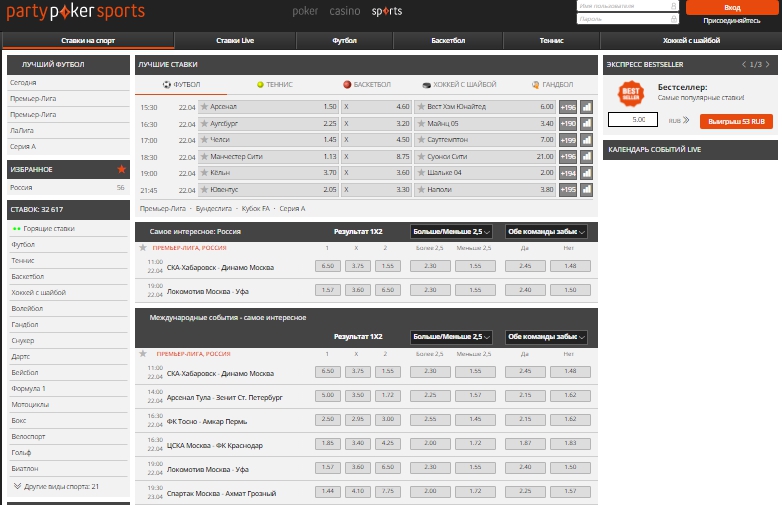Open statistics icon for Arsenal match row
This screenshot has width=782, height=505.
click(586, 107)
